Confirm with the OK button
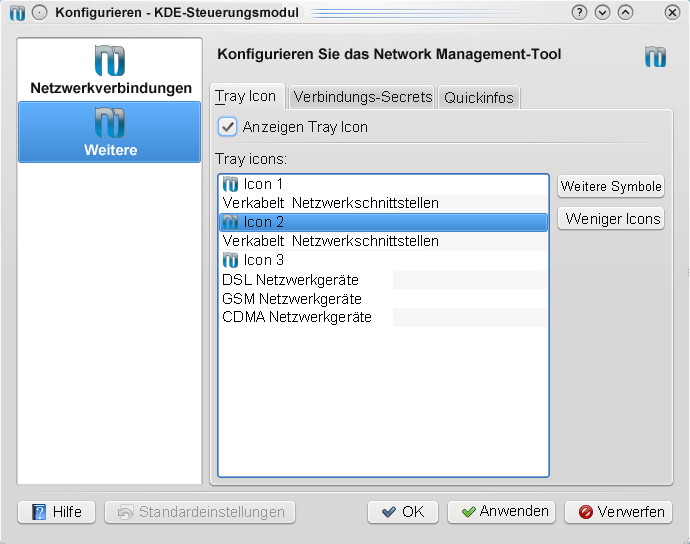Image resolution: width=690 pixels, height=544 pixels. 403,512
